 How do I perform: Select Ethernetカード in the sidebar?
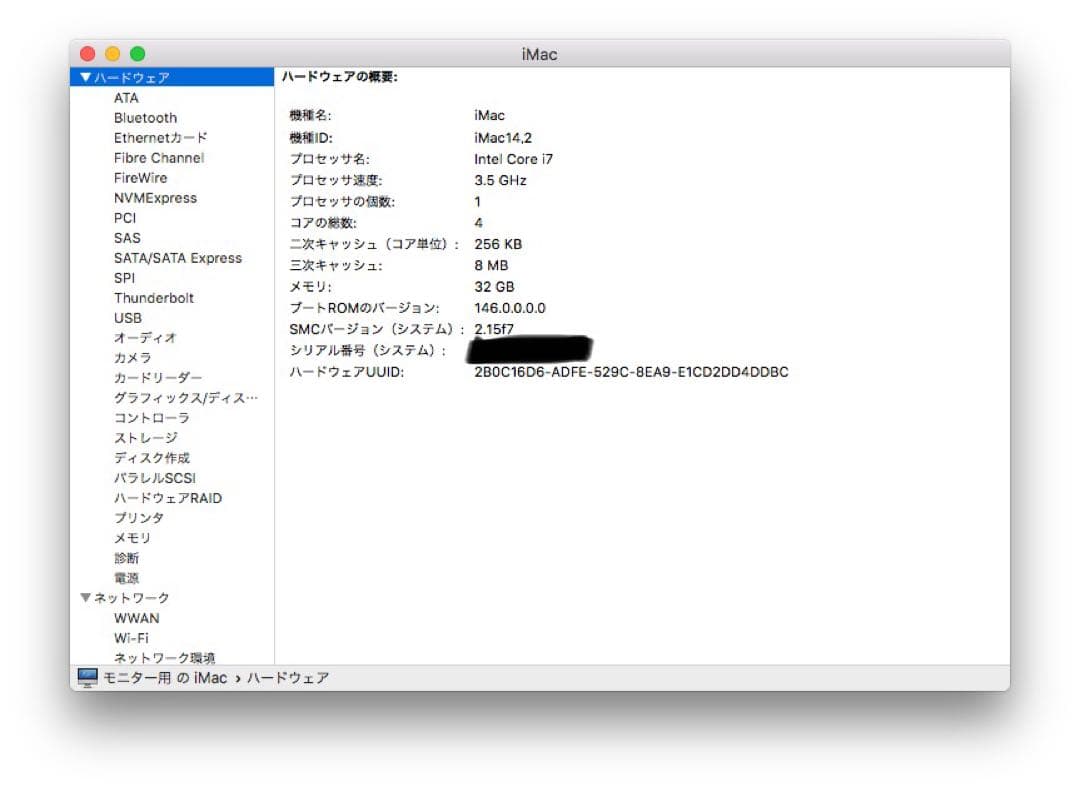[162, 137]
